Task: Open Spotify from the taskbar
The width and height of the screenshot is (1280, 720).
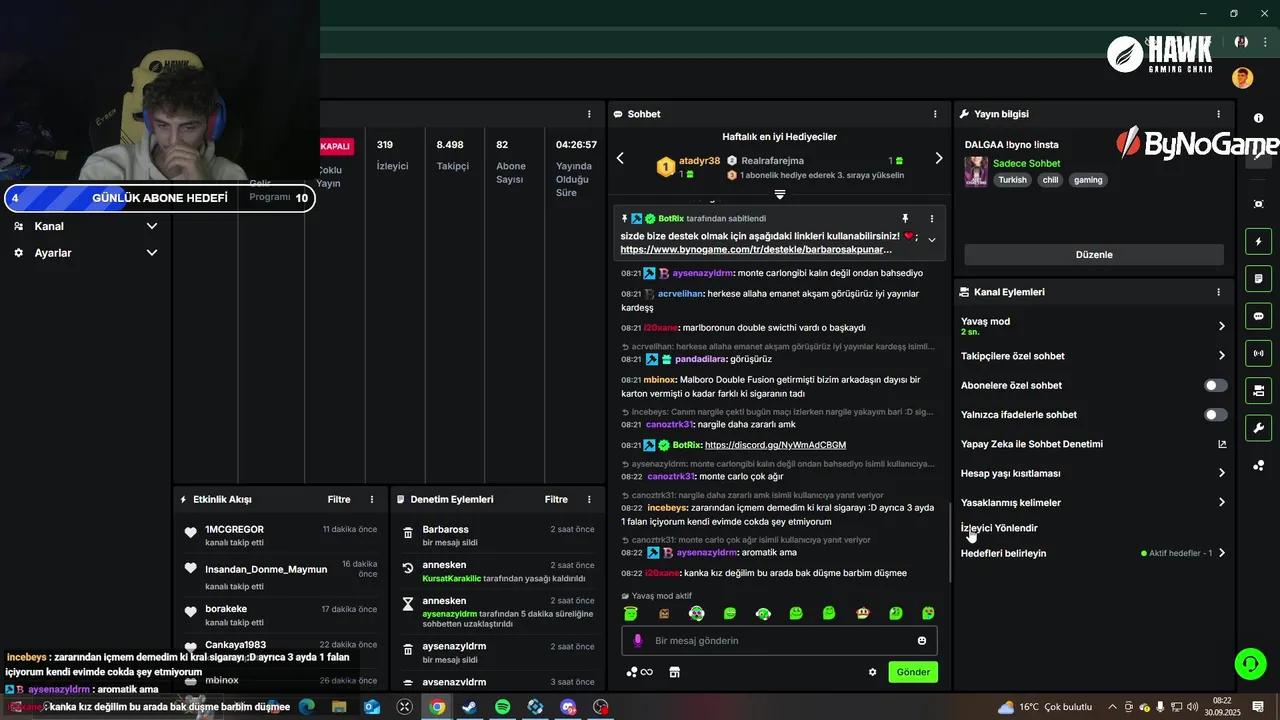Action: point(503,707)
